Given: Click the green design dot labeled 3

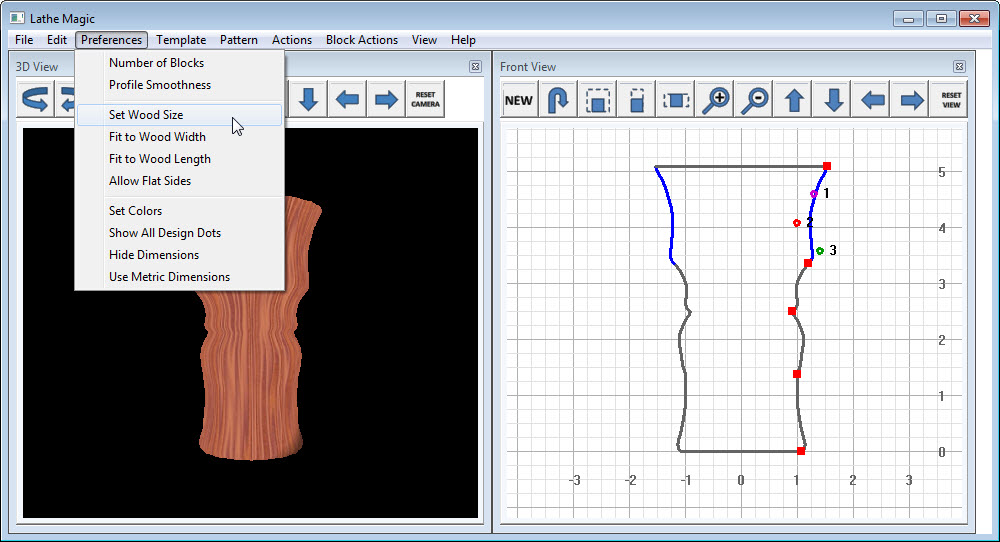Looking at the screenshot, I should (x=820, y=251).
